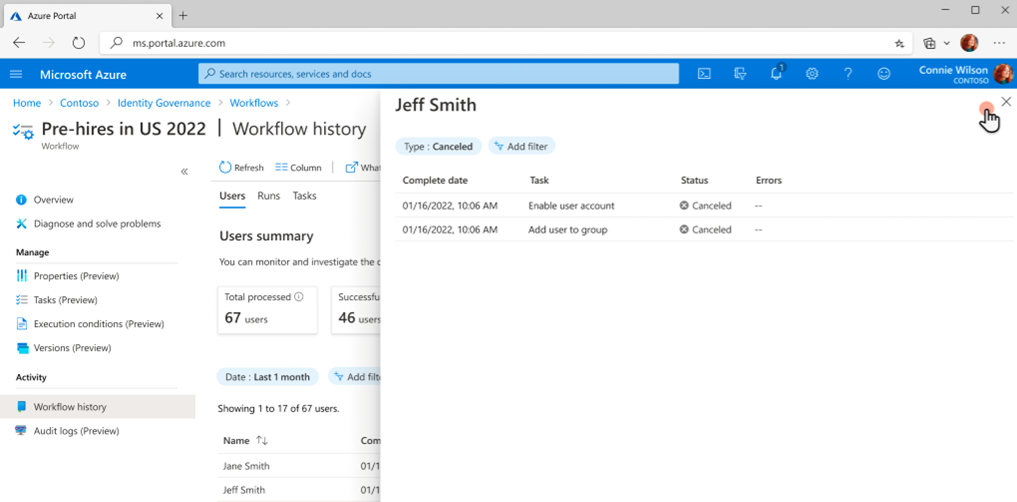Open the portal settings gear icon
The image size is (1017, 502).
[812, 74]
